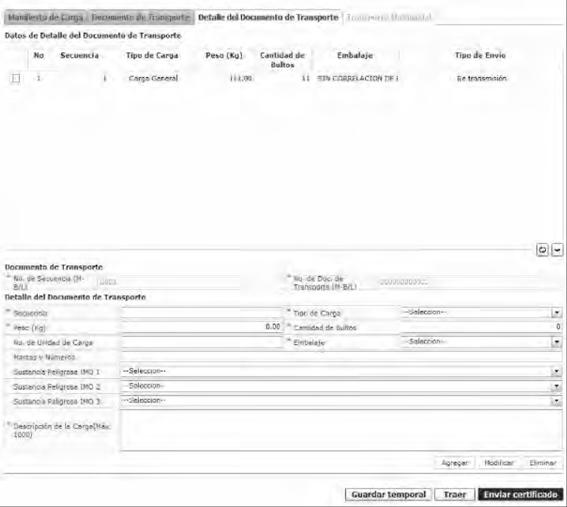This screenshot has height=507, width=567.
Task: Click the Modificar button
Action: tap(499, 463)
